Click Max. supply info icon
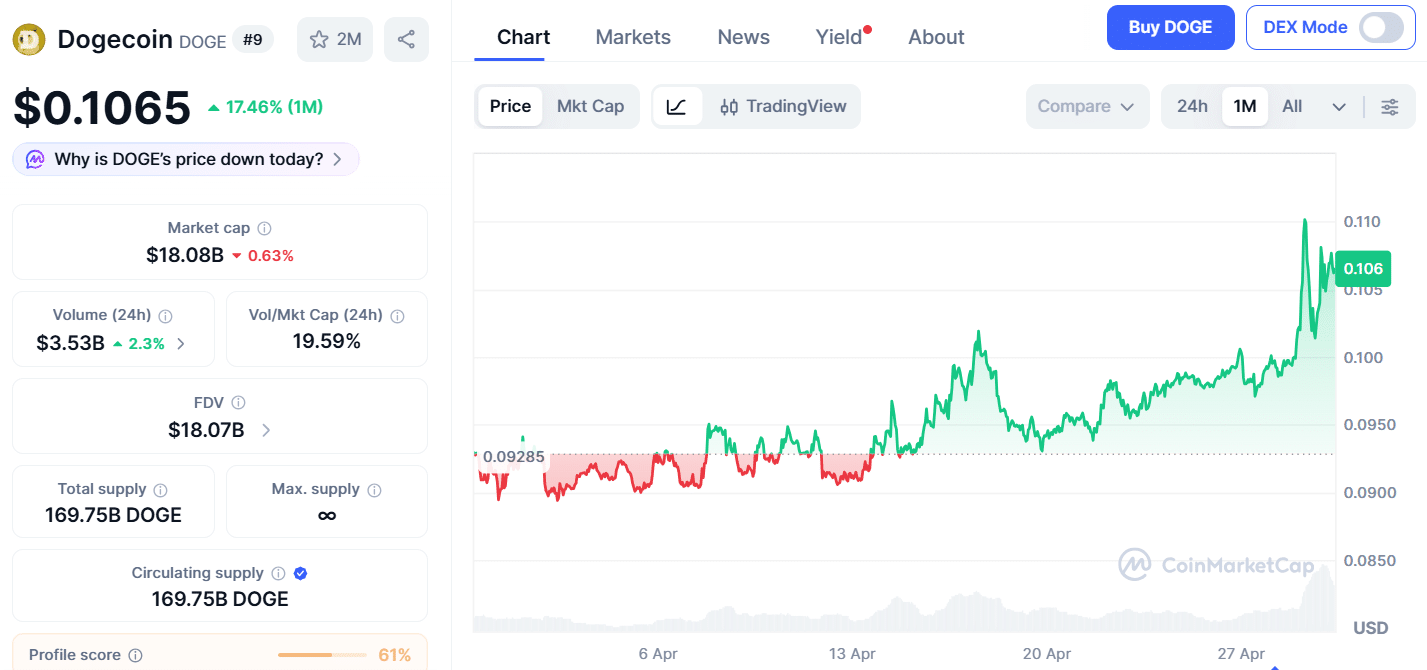 point(374,490)
